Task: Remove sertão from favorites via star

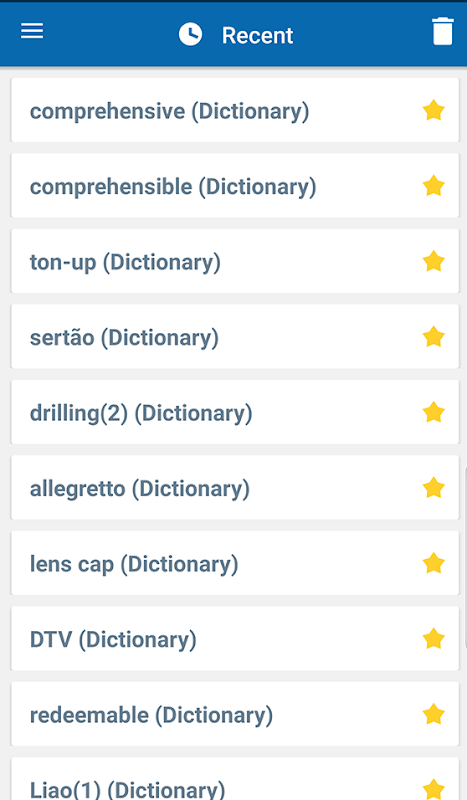Action: tap(433, 337)
